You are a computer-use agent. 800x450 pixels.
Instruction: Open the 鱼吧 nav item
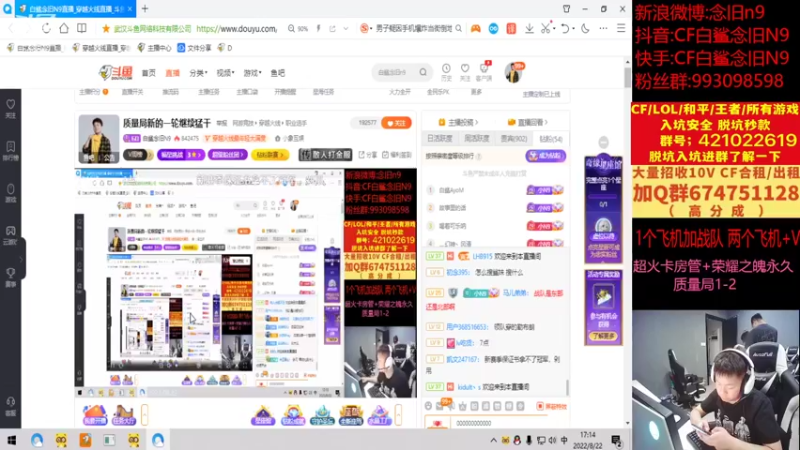pyautogui.click(x=278, y=73)
